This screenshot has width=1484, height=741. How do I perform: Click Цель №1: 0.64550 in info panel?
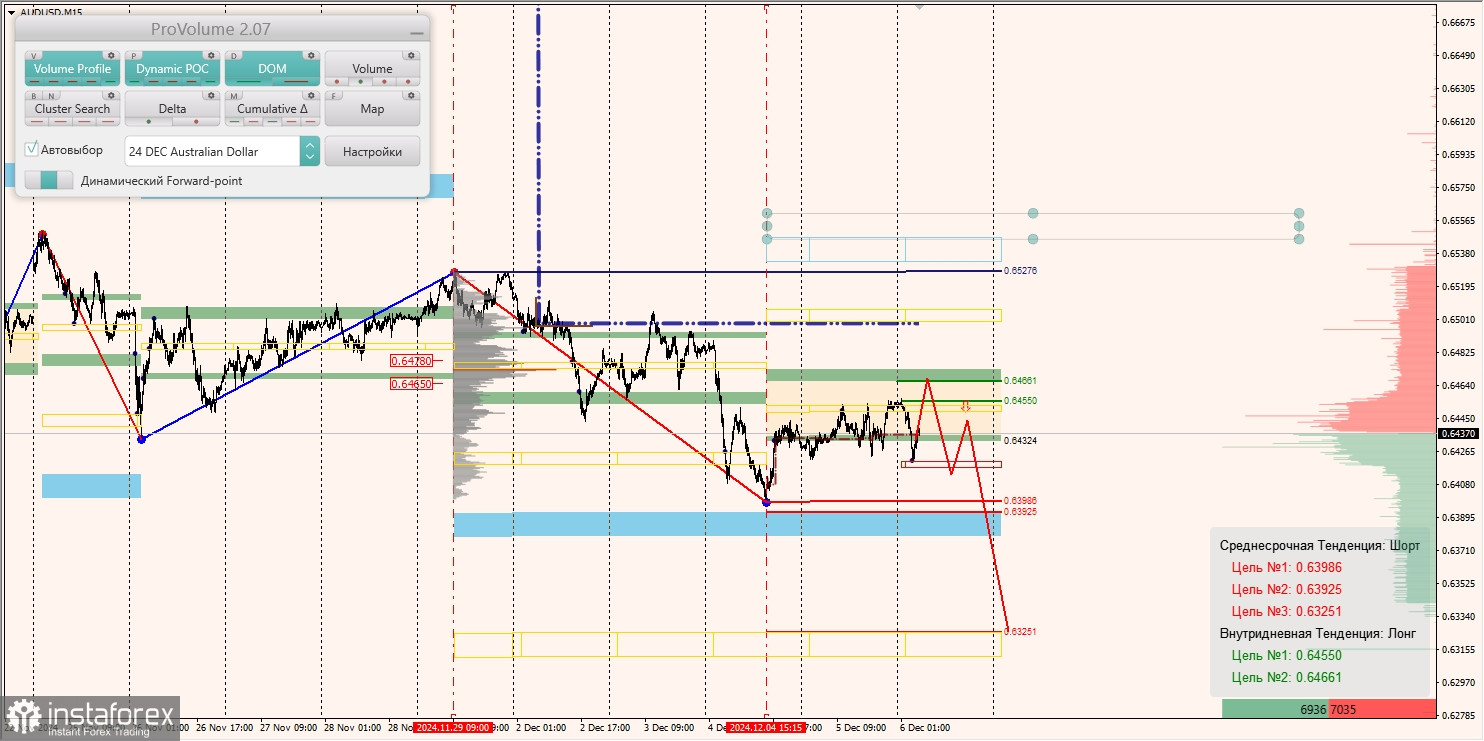pos(1286,655)
